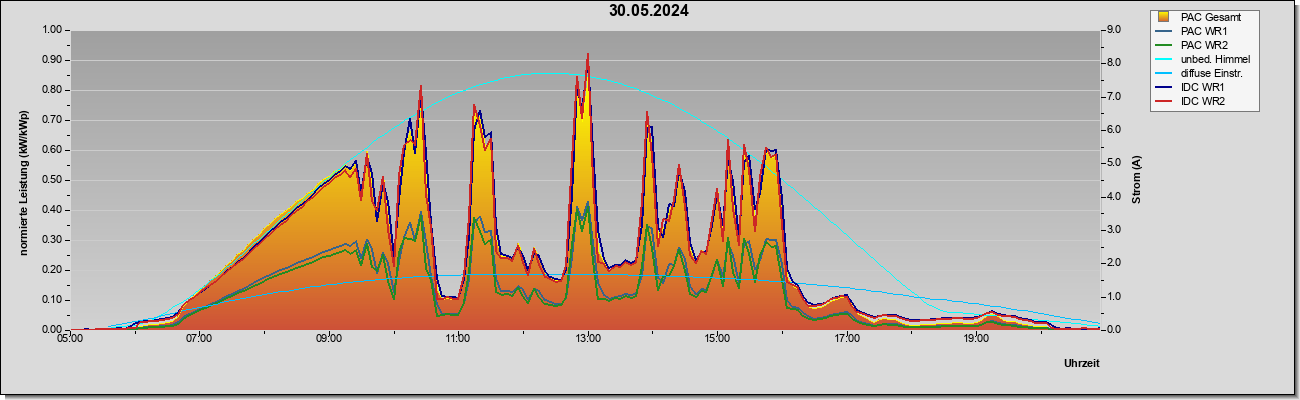Screen dimensions: 1300x400
Task: Click the 0.50 value on the power axis
Action: click(x=51, y=180)
